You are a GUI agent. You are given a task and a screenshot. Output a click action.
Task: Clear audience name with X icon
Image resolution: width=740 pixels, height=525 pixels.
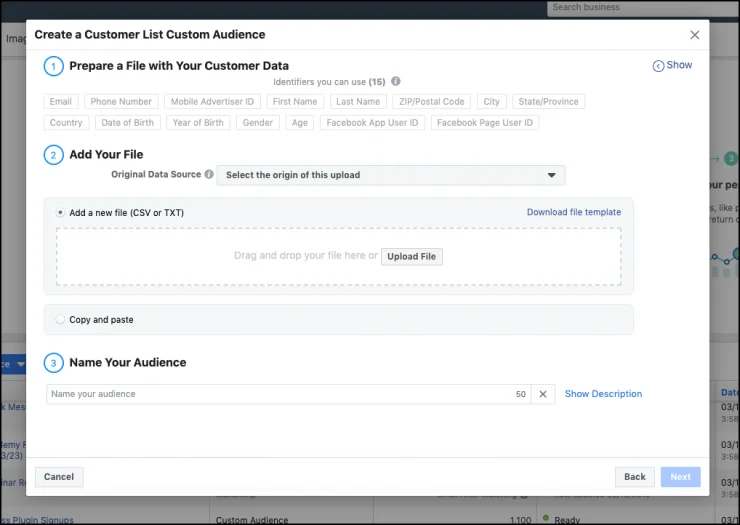542,394
